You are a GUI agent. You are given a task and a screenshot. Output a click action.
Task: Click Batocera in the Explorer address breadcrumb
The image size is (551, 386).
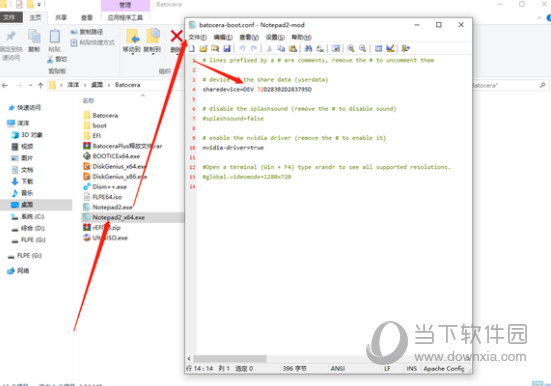(x=128, y=85)
